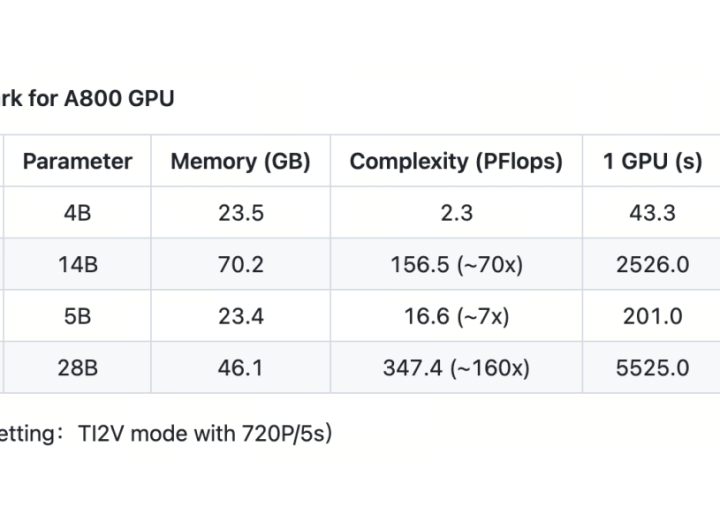The width and height of the screenshot is (720, 530).
Task: Select the 23.5 memory value cell
Action: 240,213
